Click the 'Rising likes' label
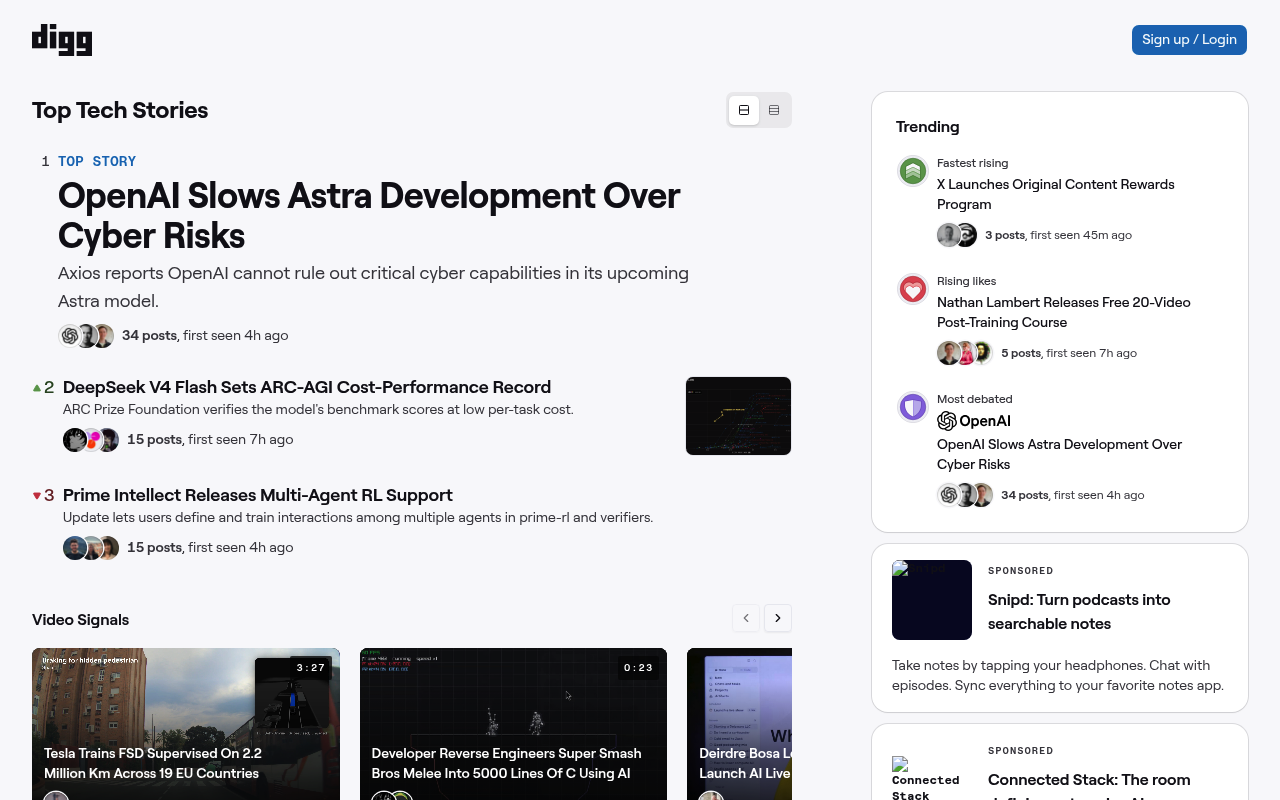The width and height of the screenshot is (1280, 800). point(966,281)
